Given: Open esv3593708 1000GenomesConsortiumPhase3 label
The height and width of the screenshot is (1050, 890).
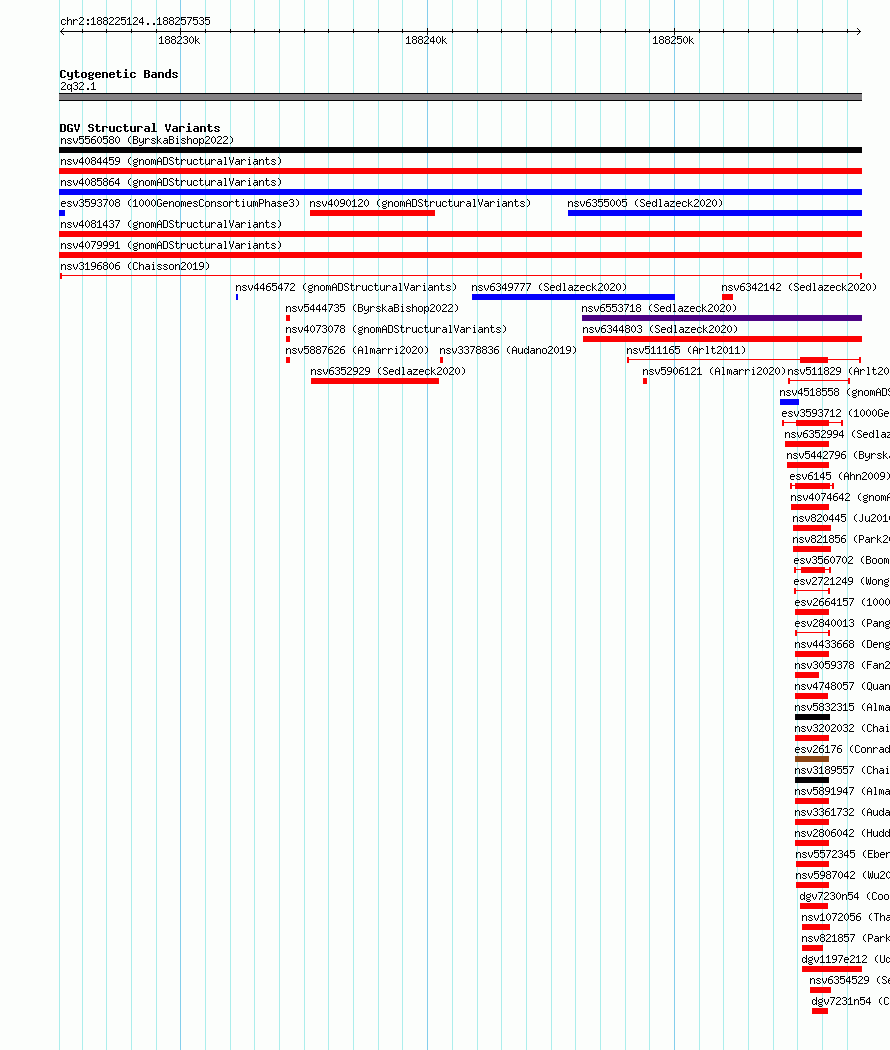Looking at the screenshot, I should [180, 204].
